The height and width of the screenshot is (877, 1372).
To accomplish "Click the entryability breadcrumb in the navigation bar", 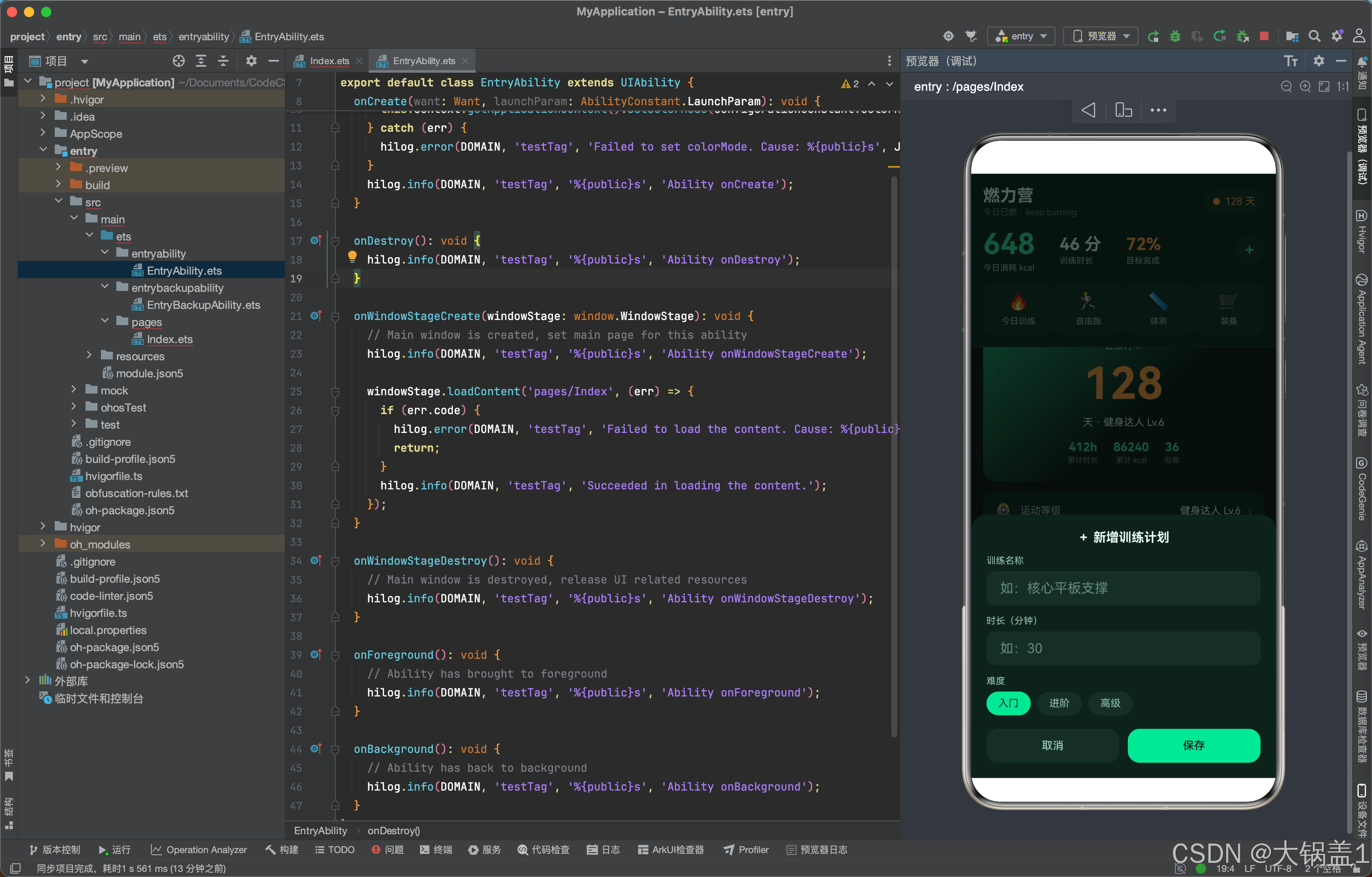I will [204, 36].
